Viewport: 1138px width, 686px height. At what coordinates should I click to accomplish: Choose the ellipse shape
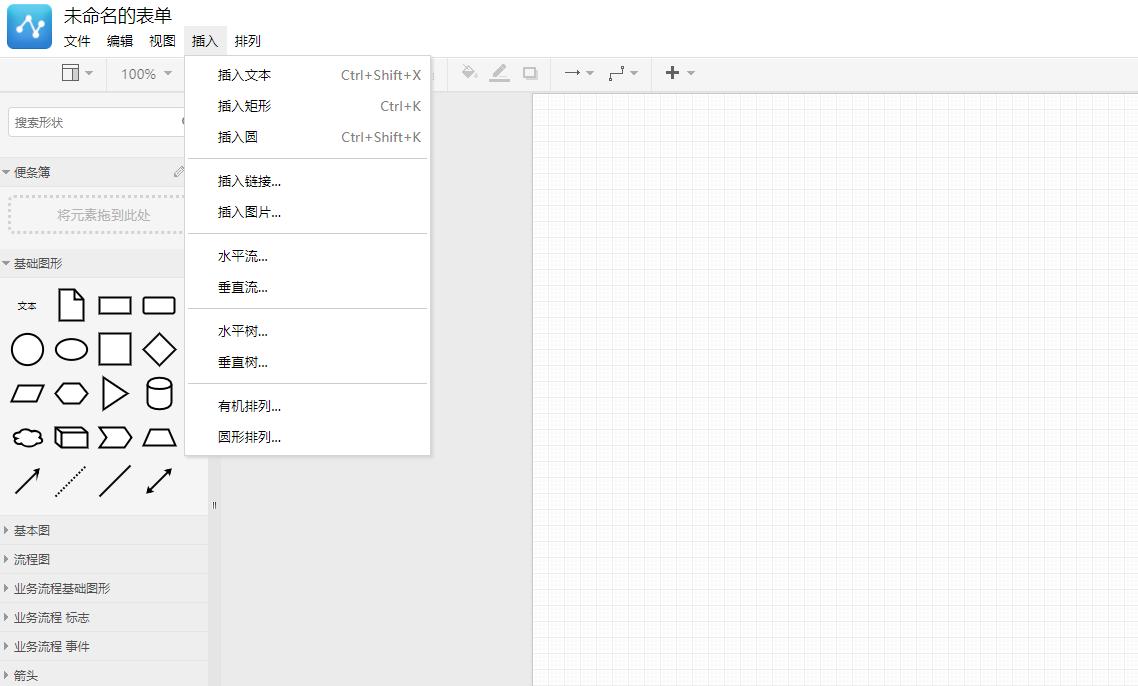tap(71, 349)
